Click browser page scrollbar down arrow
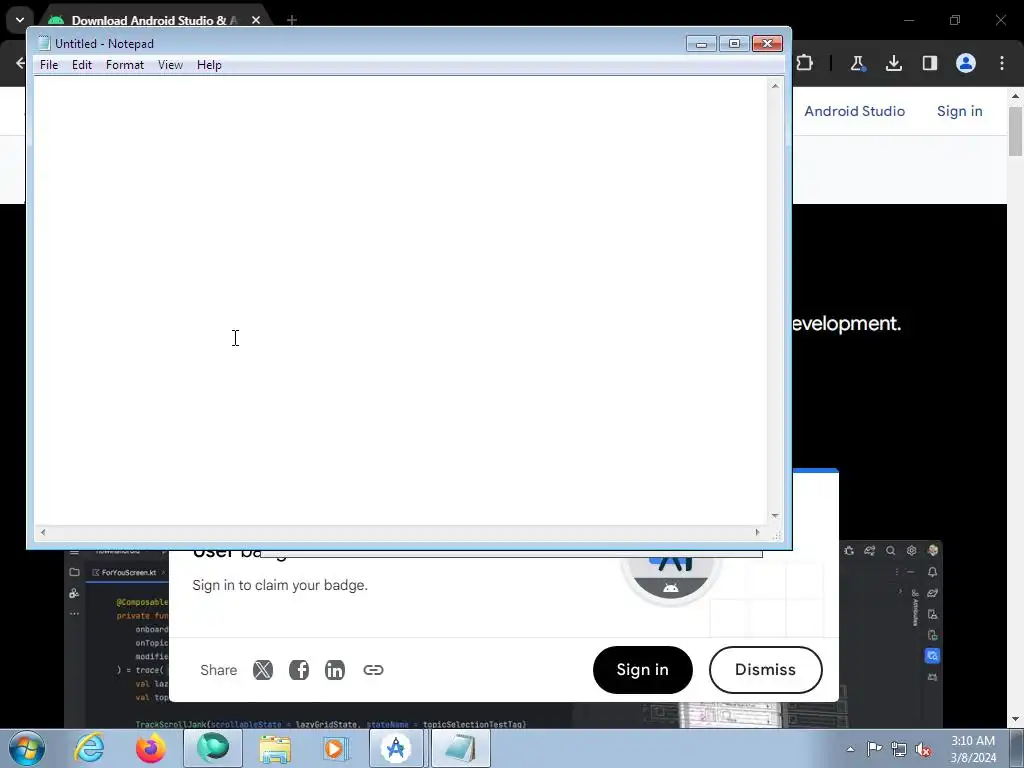Viewport: 1024px width, 768px height. point(1016,720)
